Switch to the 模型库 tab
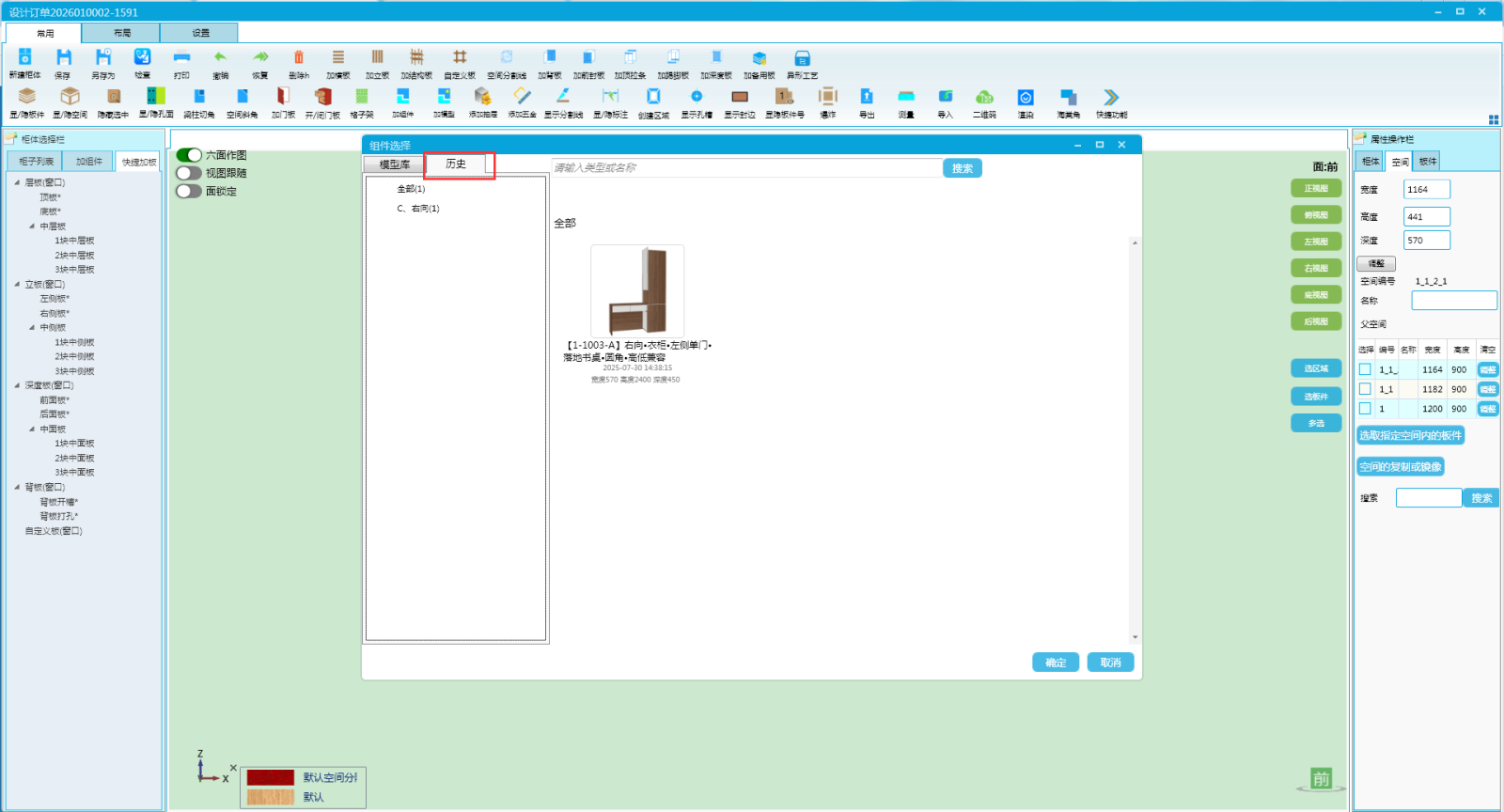The image size is (1504, 812). tap(395, 164)
